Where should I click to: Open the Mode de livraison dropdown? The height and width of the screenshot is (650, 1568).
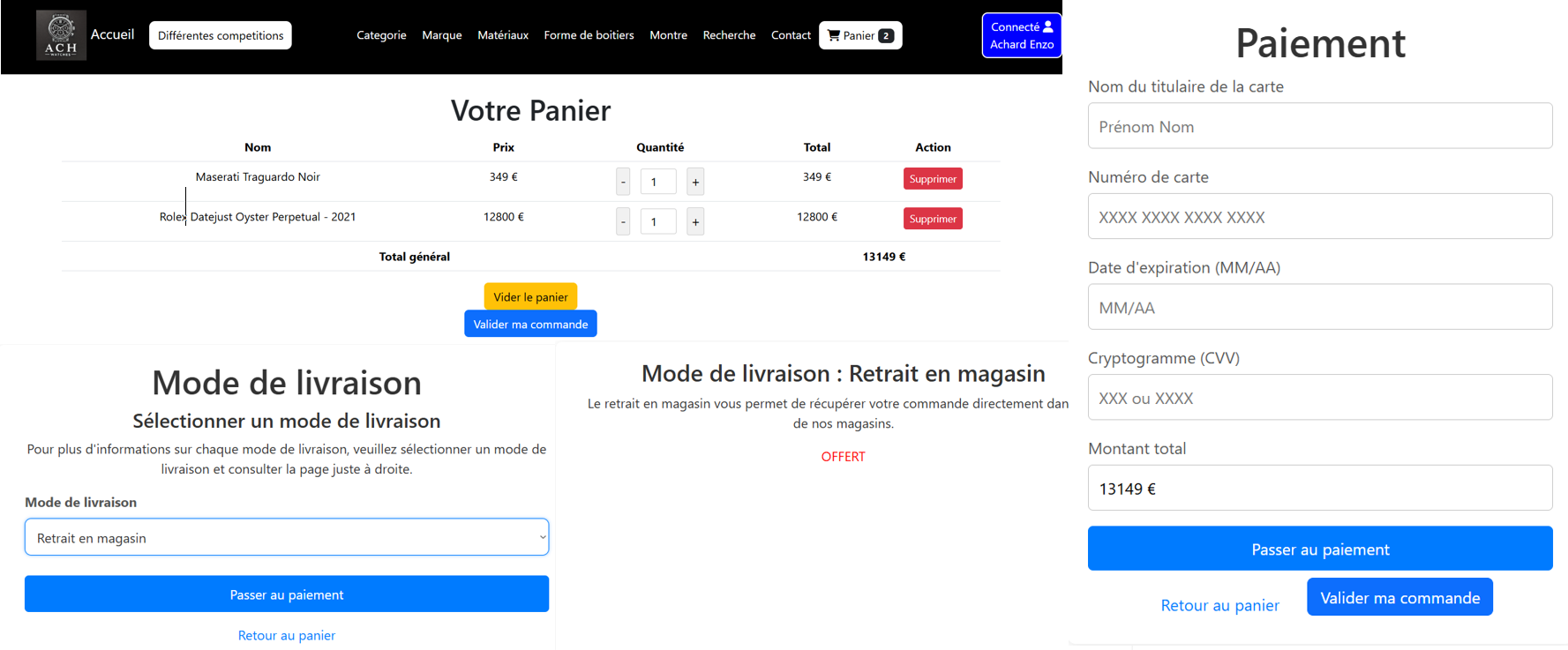[x=287, y=537]
